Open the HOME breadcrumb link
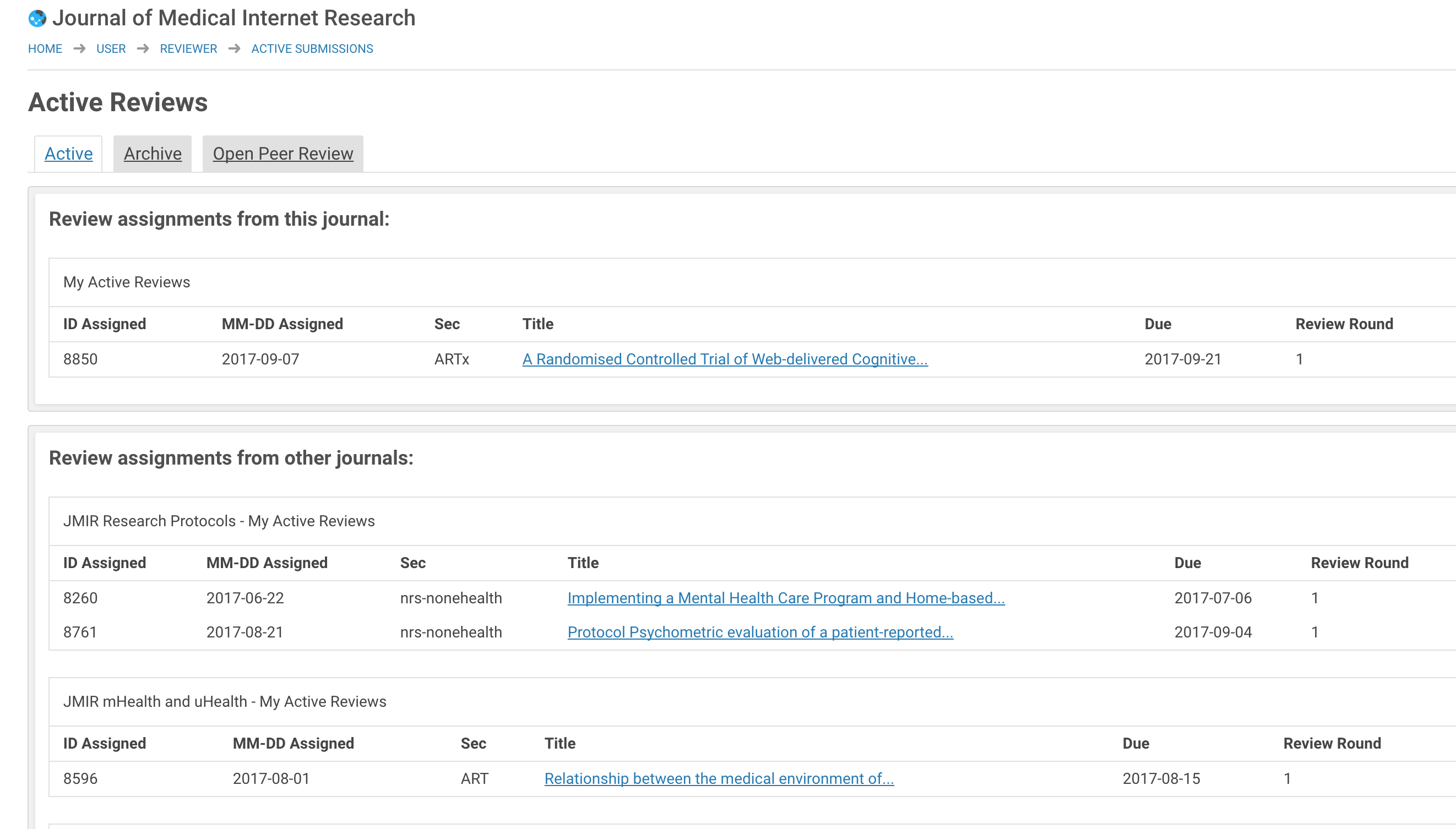This screenshot has width=1456, height=829. click(x=45, y=49)
